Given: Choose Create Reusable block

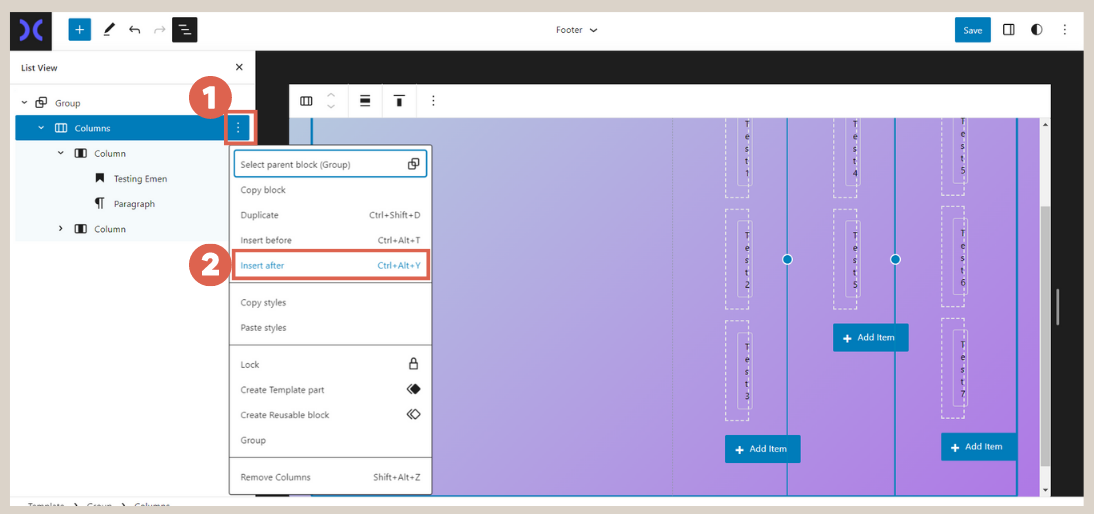Looking at the screenshot, I should [330, 415].
